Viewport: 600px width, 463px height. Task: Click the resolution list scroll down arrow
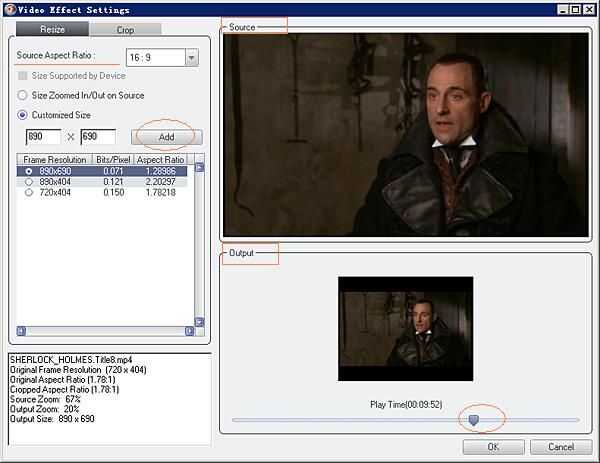(199, 322)
